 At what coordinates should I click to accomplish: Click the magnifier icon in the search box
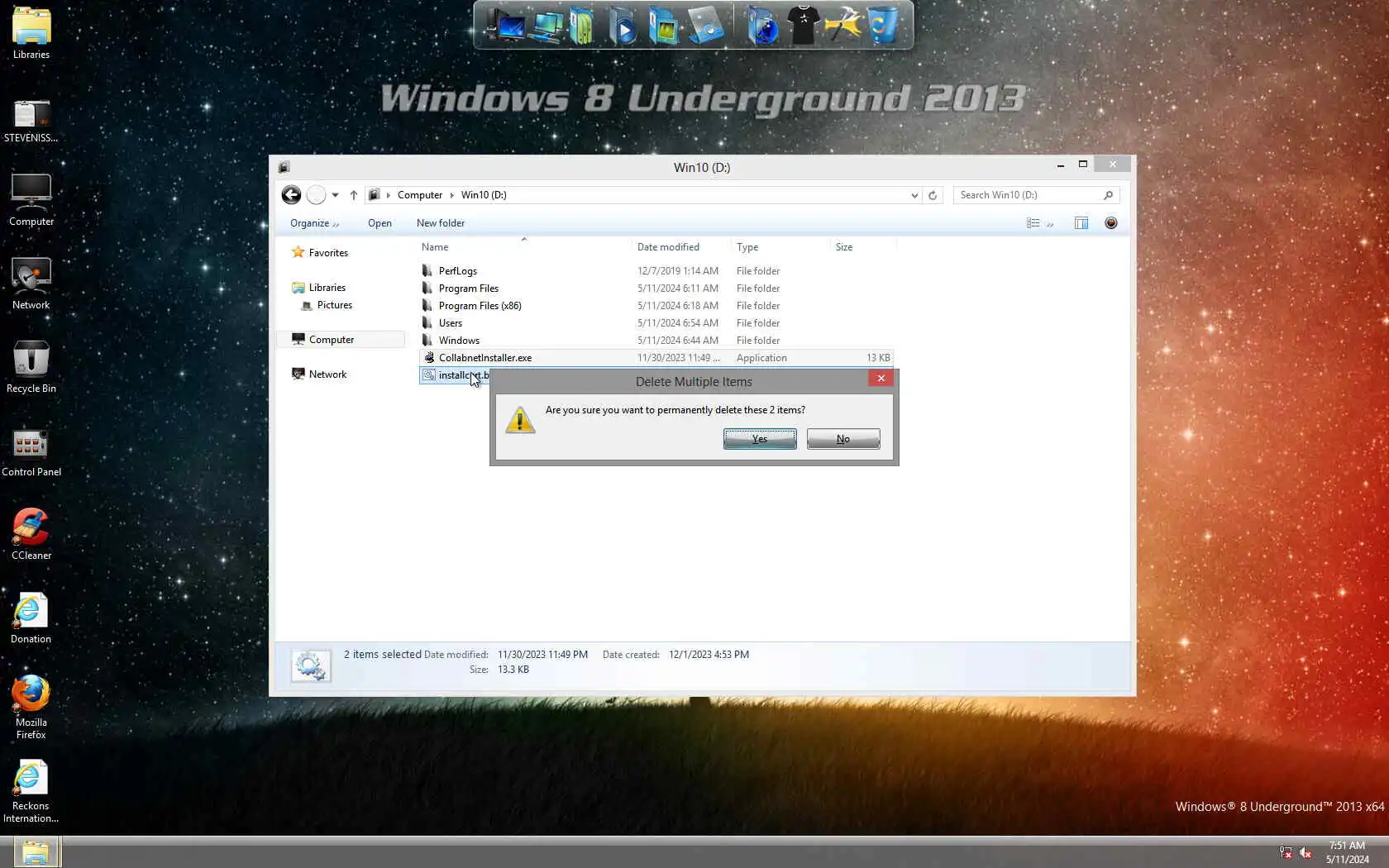(1109, 195)
